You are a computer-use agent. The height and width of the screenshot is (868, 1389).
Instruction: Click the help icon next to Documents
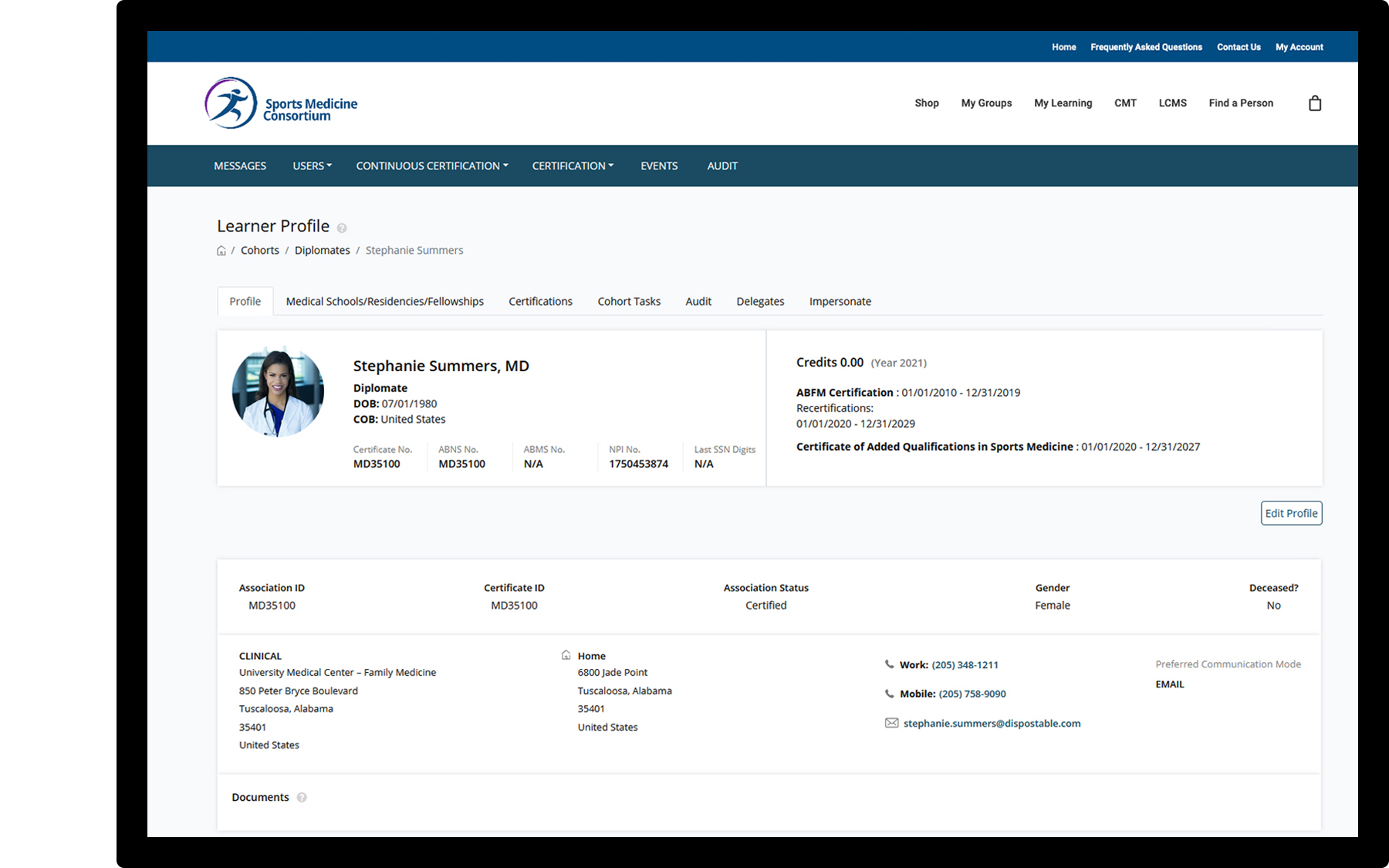(x=302, y=797)
